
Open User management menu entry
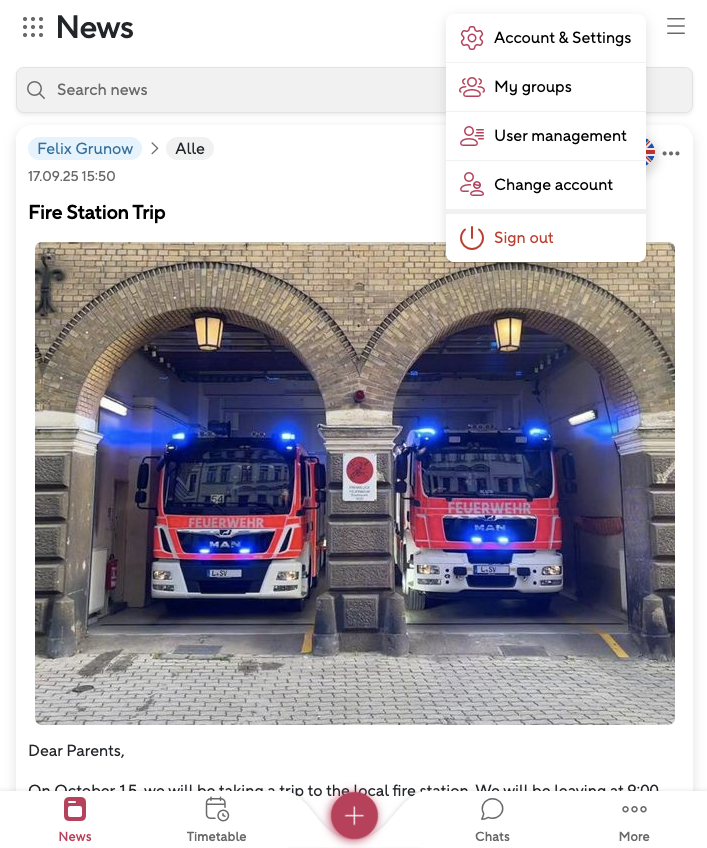pyautogui.click(x=546, y=136)
